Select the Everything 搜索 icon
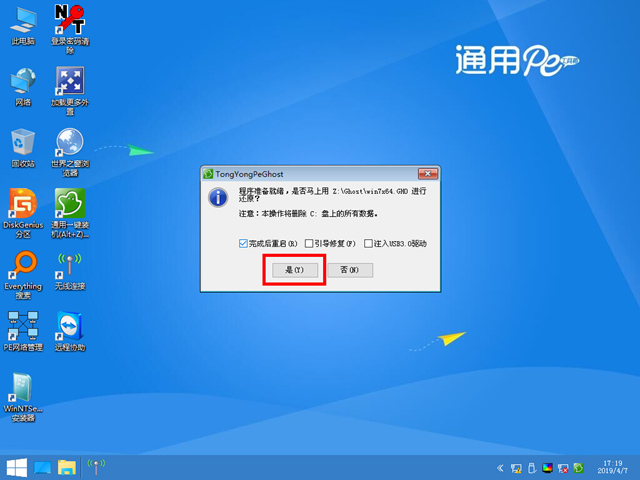The height and width of the screenshot is (480, 640). click(23, 275)
